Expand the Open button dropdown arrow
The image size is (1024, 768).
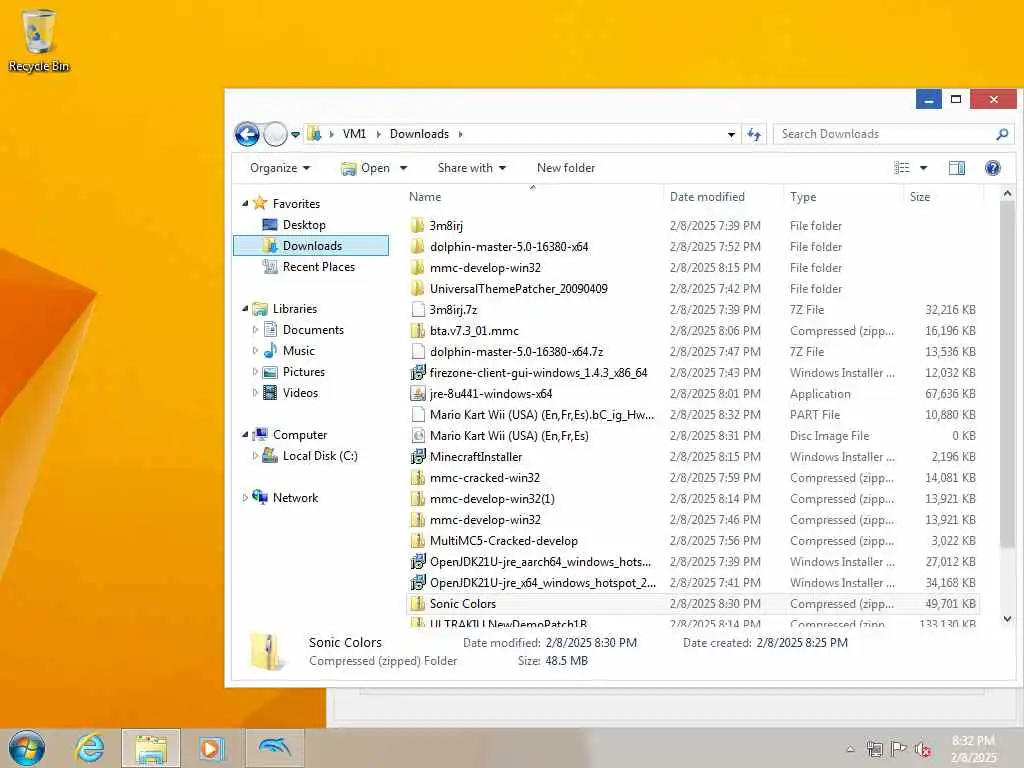[x=404, y=168]
